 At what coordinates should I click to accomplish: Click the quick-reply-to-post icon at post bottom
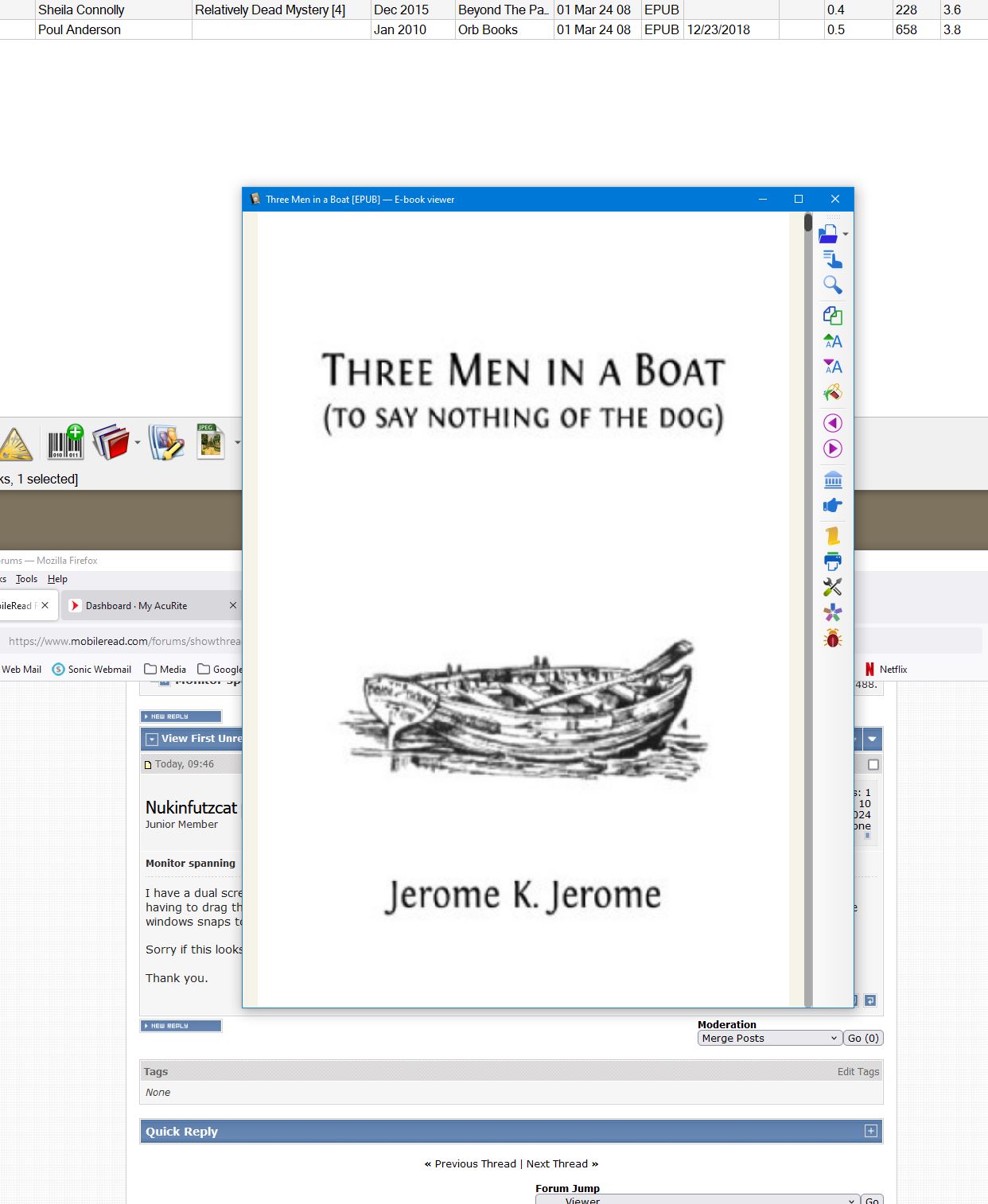point(870,1000)
